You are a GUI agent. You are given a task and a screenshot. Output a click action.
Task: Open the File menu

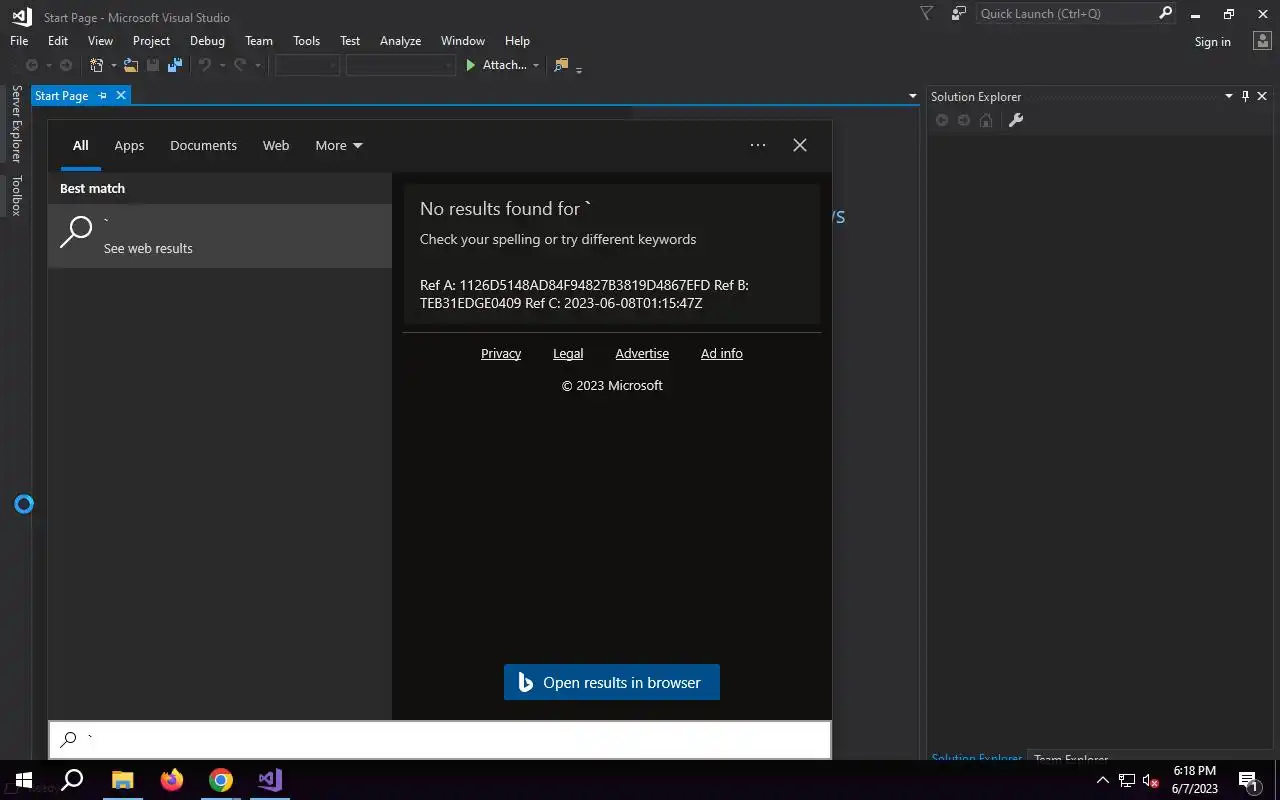pos(19,41)
